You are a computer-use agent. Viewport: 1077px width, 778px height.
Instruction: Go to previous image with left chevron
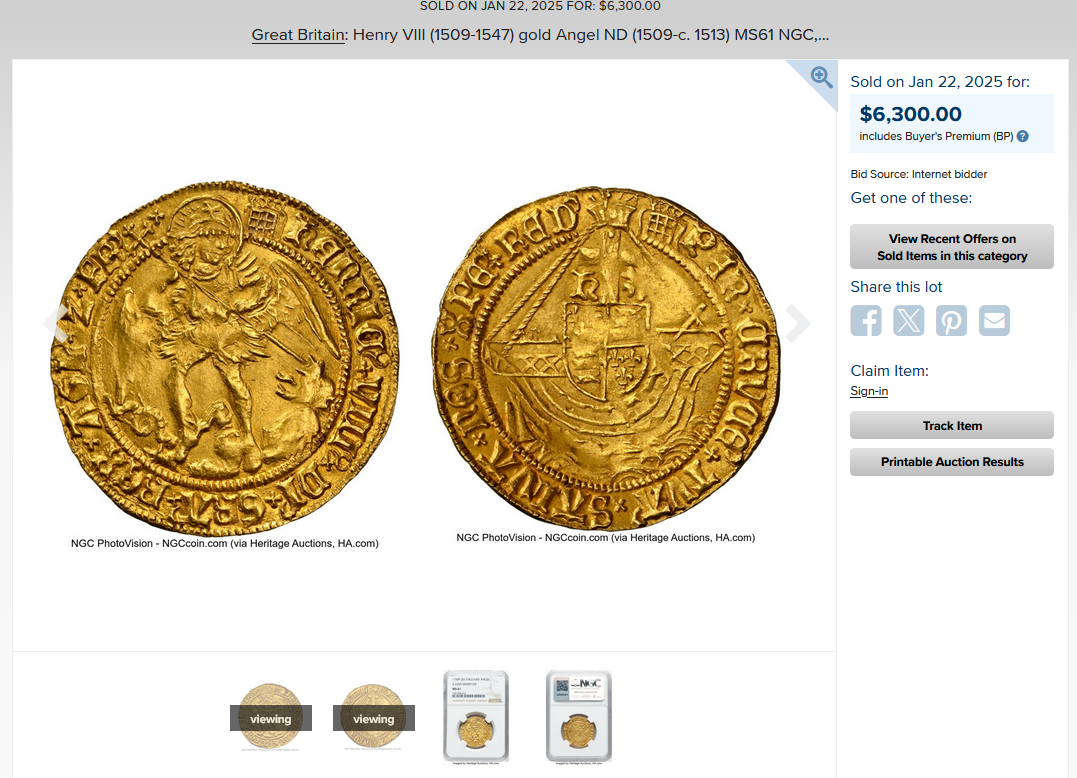[55, 323]
